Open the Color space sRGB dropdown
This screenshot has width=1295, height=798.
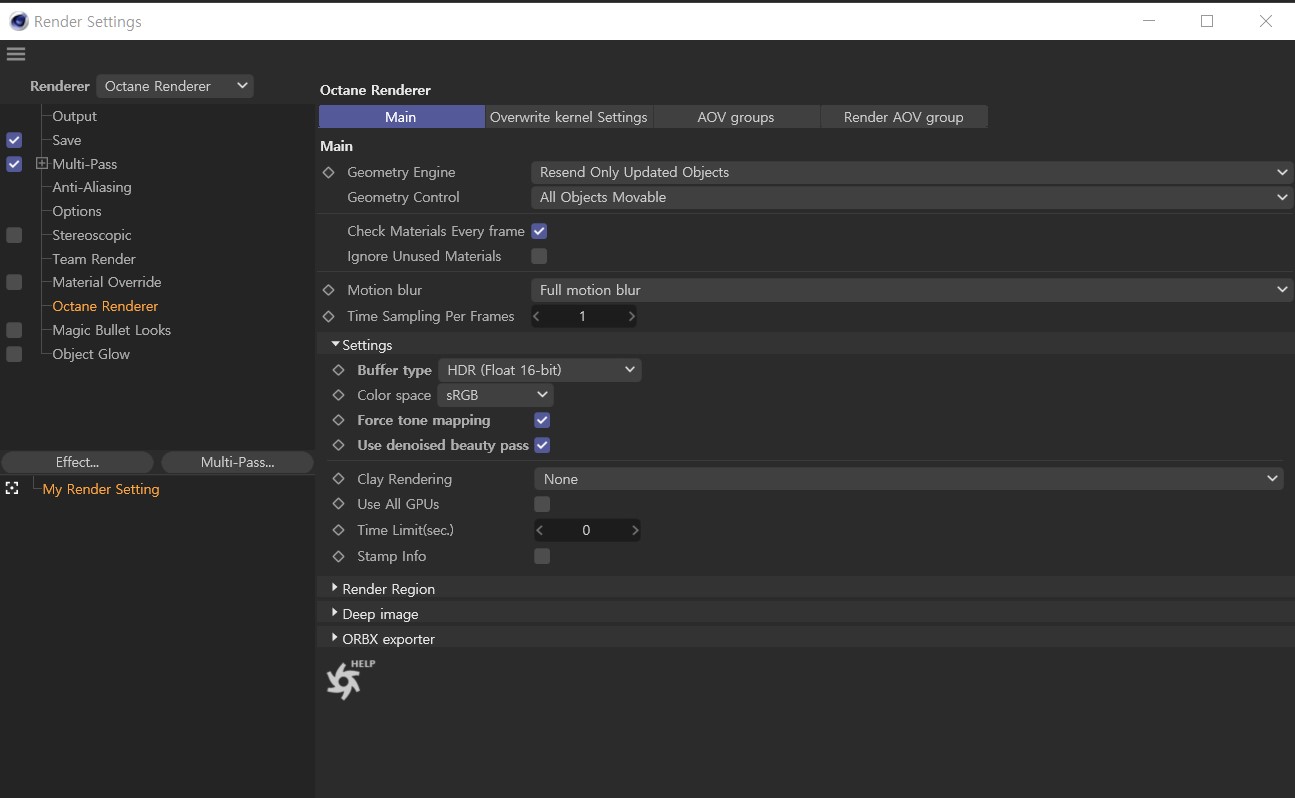click(496, 395)
